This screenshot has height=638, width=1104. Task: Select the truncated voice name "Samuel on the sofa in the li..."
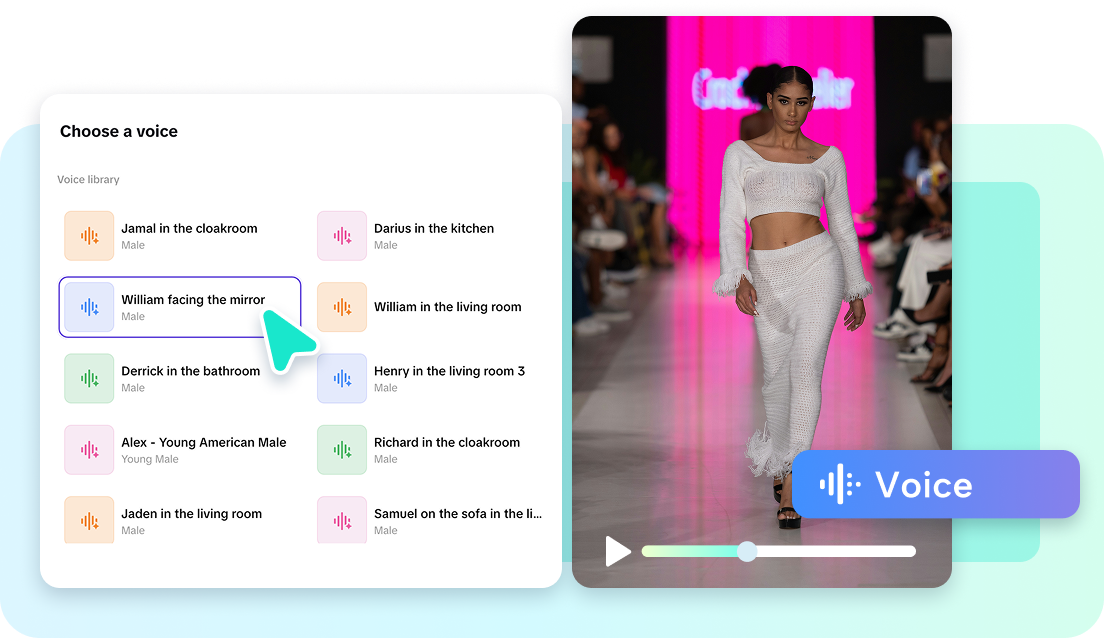(458, 513)
